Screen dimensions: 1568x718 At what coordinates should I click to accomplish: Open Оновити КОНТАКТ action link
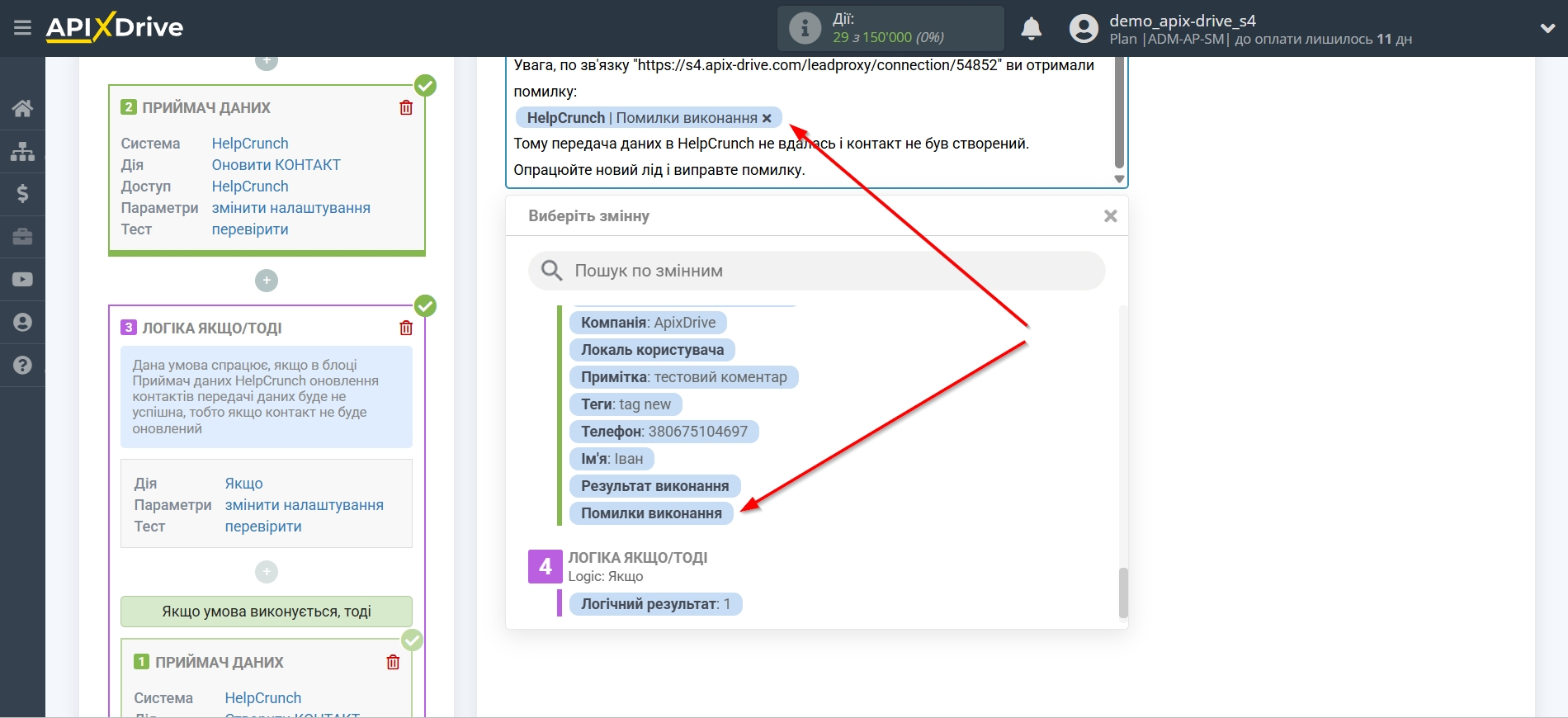[x=276, y=165]
